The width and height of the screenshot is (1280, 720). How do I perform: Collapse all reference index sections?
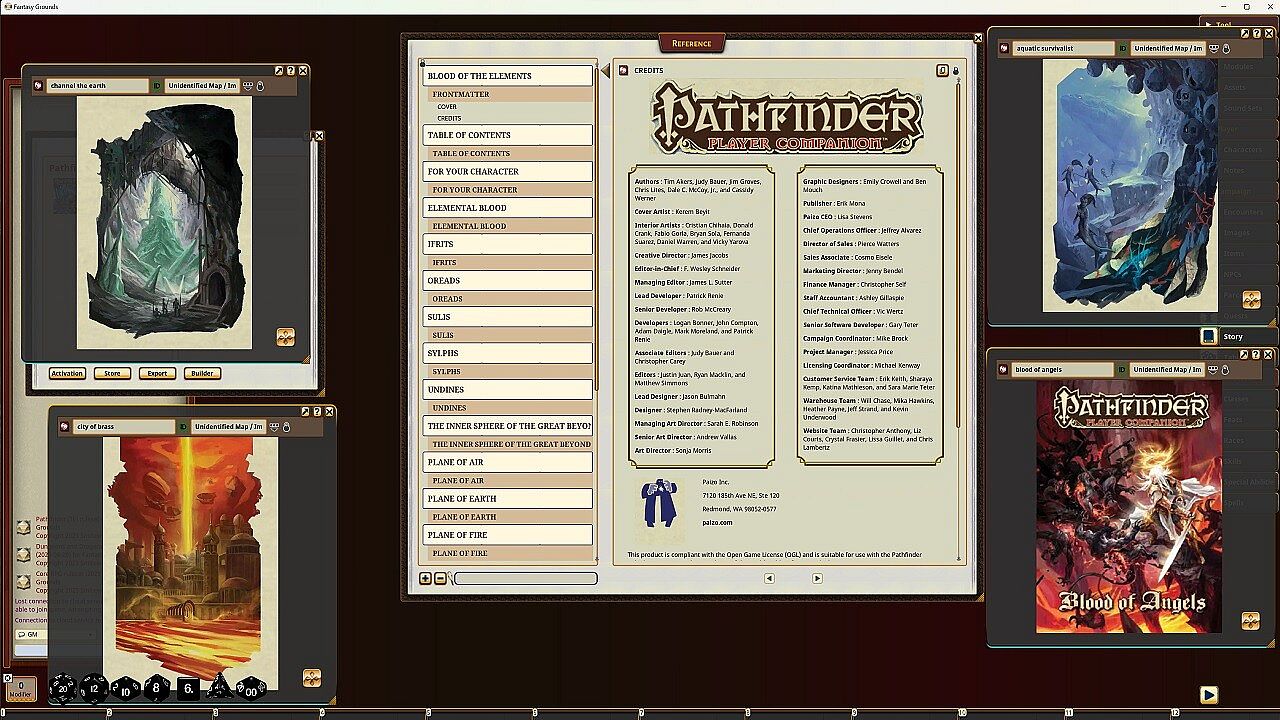click(x=440, y=578)
